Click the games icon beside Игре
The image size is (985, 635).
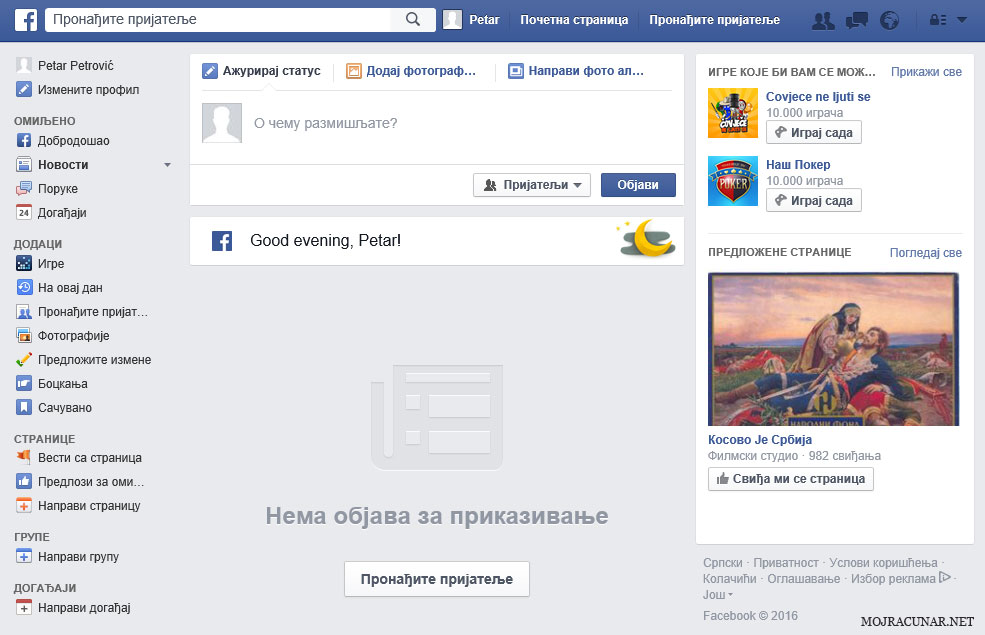pyautogui.click(x=24, y=263)
